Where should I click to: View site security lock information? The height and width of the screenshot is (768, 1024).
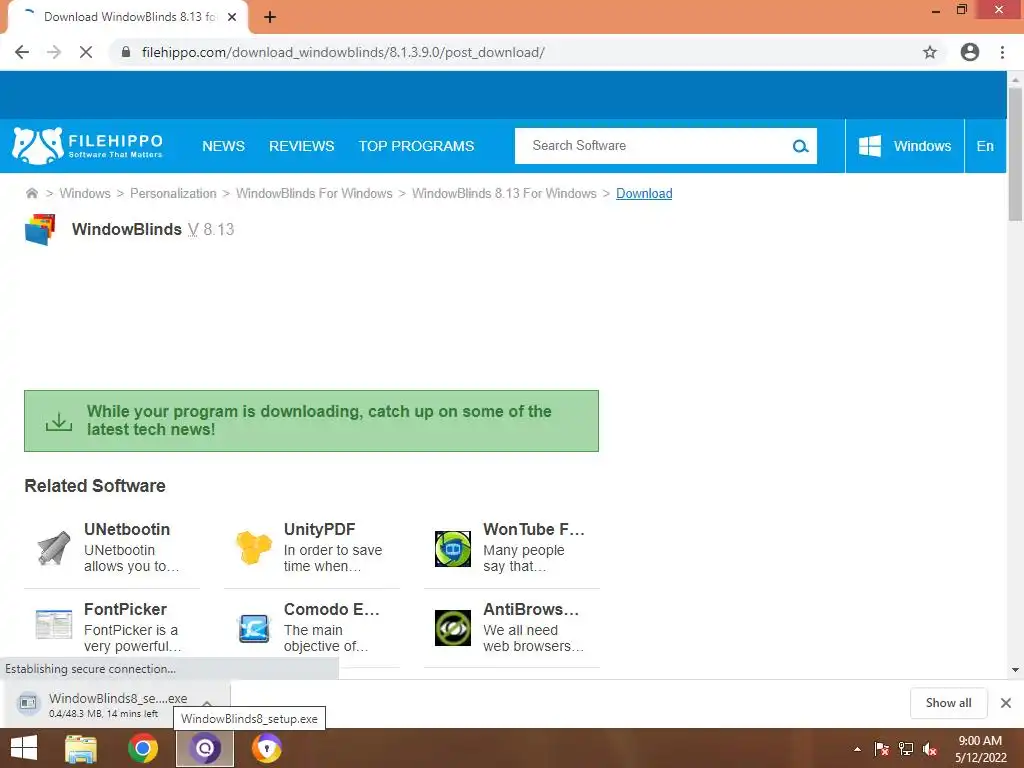[x=126, y=52]
